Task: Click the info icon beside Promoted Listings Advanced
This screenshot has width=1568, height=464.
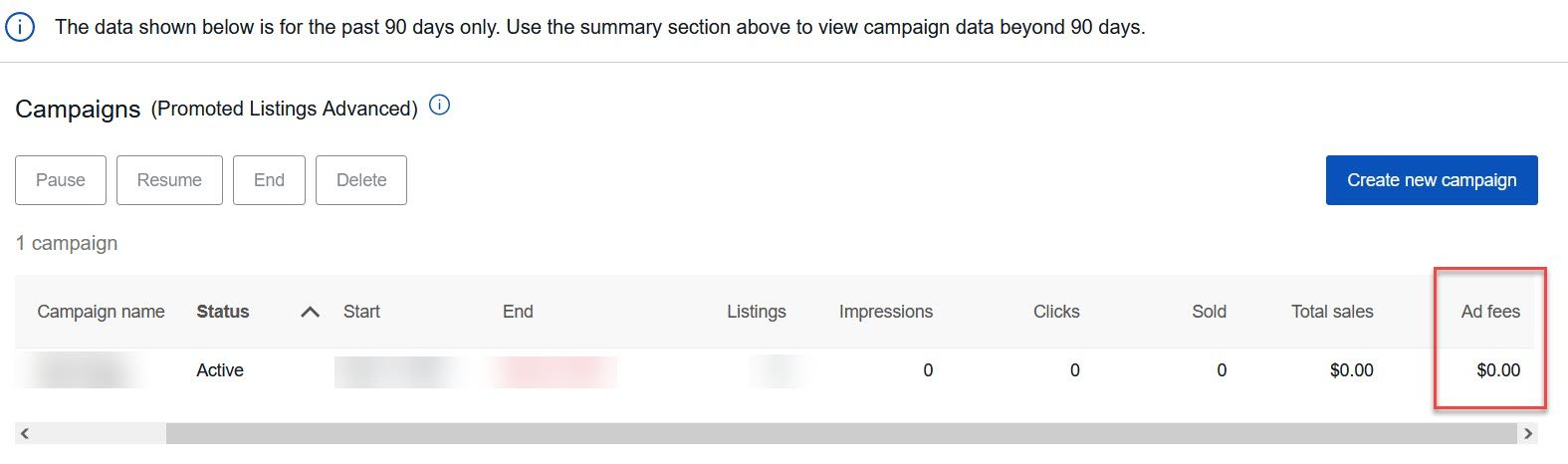Action: click(439, 105)
